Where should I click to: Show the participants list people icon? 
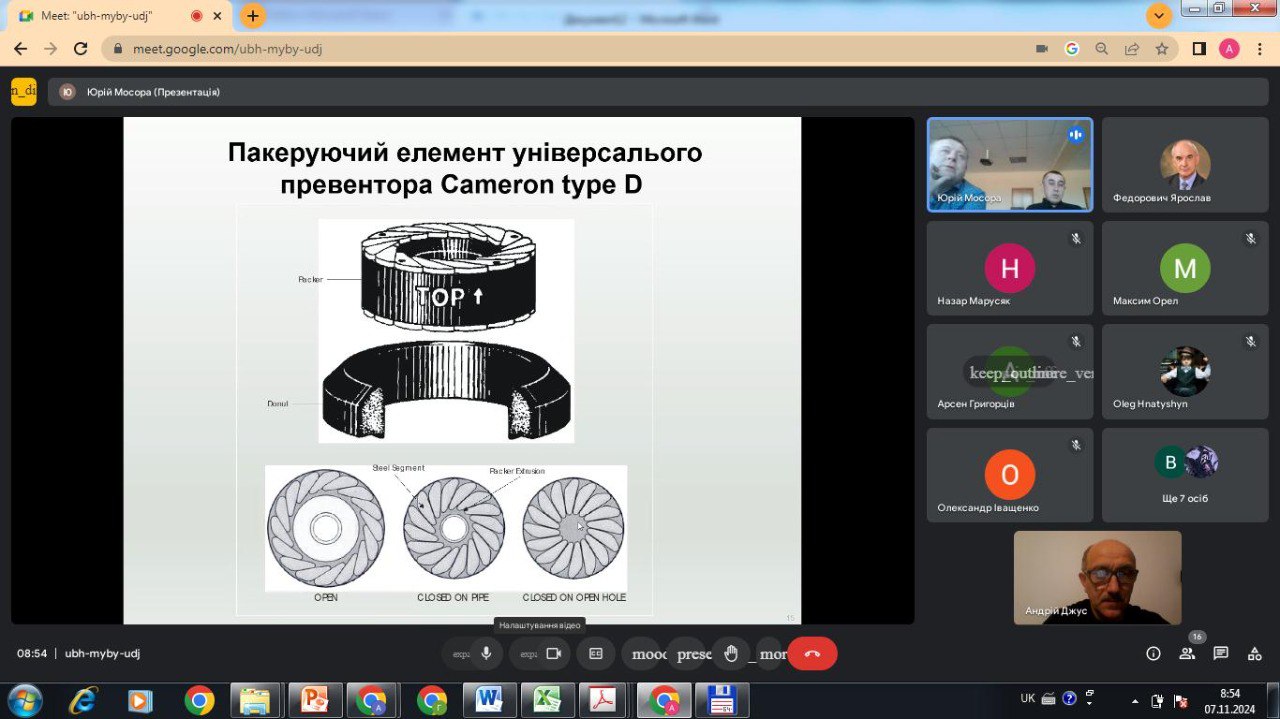tap(1187, 653)
